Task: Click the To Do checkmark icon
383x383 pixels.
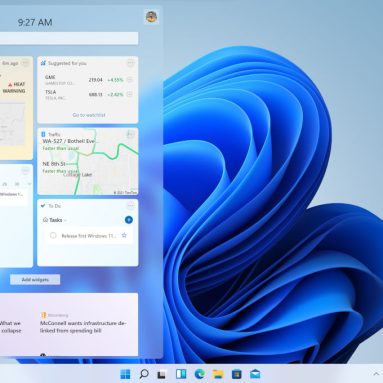Action: click(43, 206)
